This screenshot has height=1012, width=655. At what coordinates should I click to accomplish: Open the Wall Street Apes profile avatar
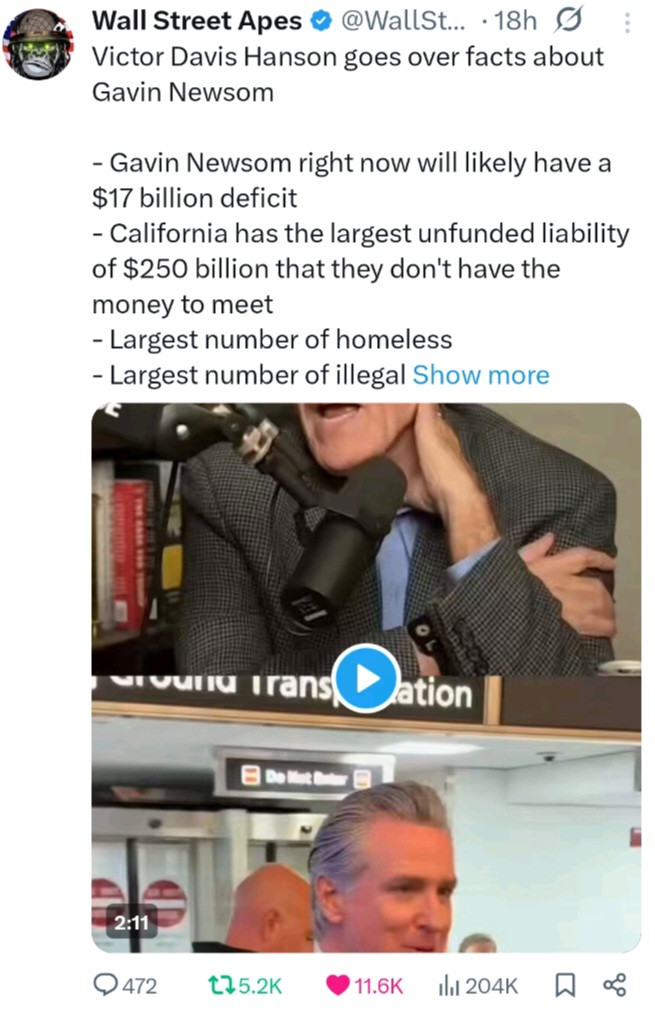[38, 44]
